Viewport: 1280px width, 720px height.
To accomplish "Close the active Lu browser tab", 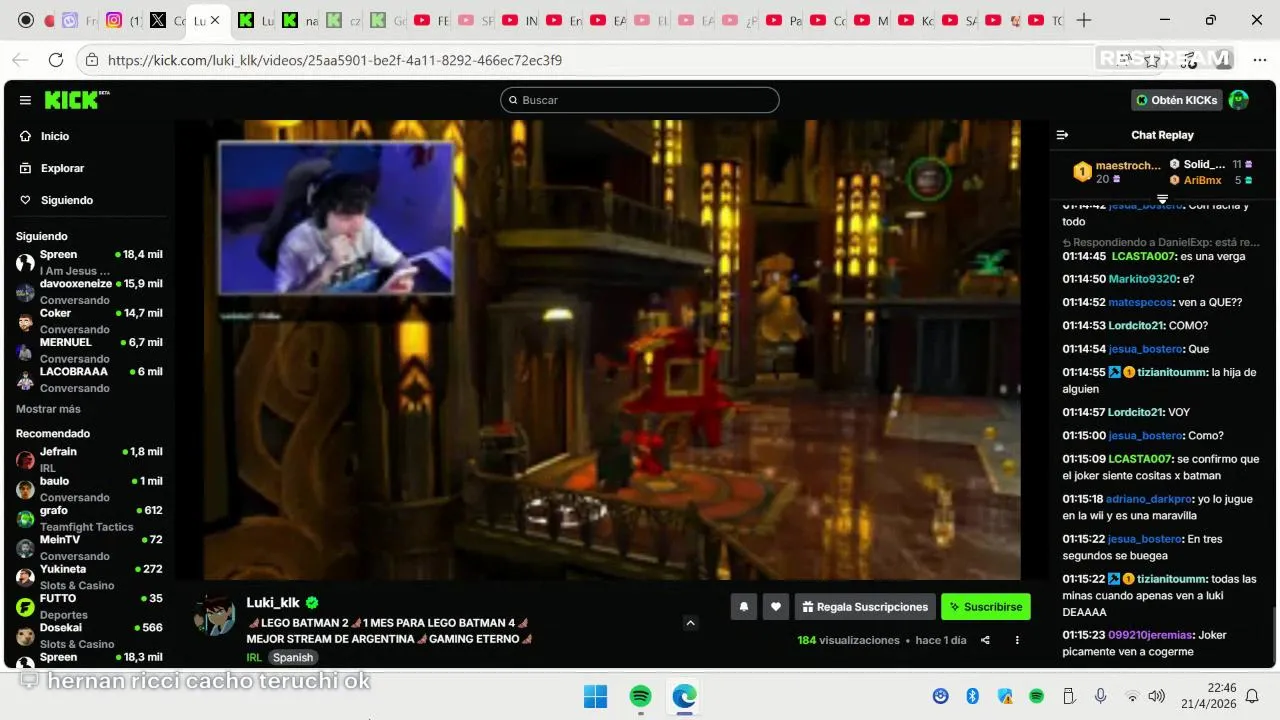I will pyautogui.click(x=214, y=20).
